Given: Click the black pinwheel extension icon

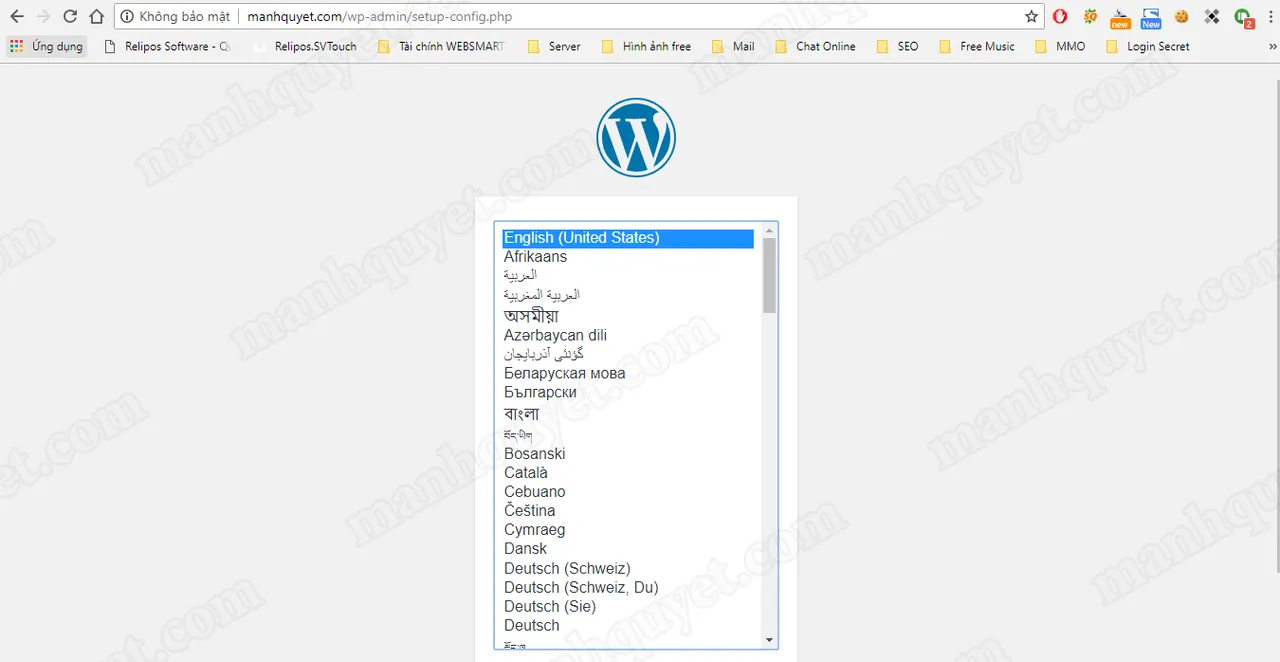Looking at the screenshot, I should [x=1212, y=16].
